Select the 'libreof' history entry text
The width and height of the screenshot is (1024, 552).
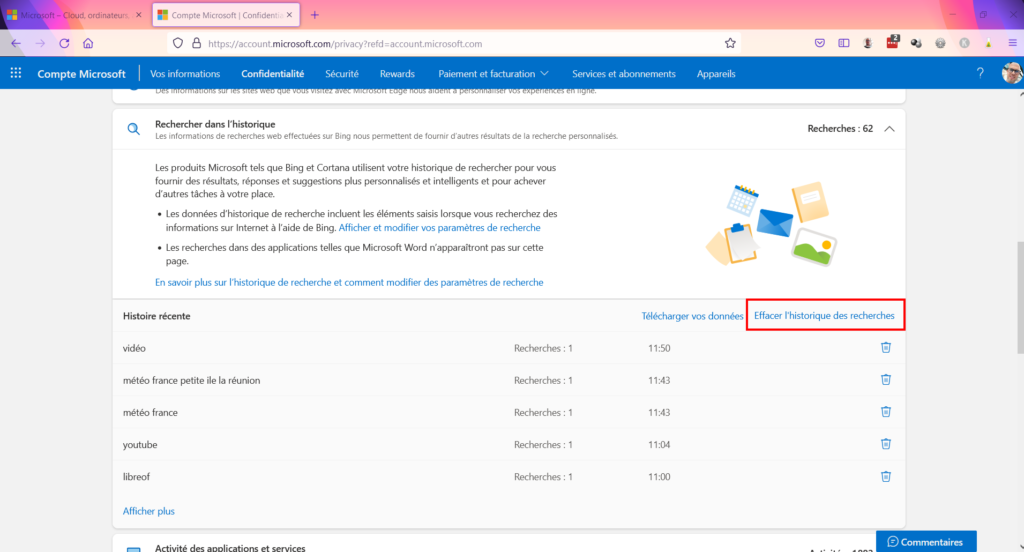point(136,477)
